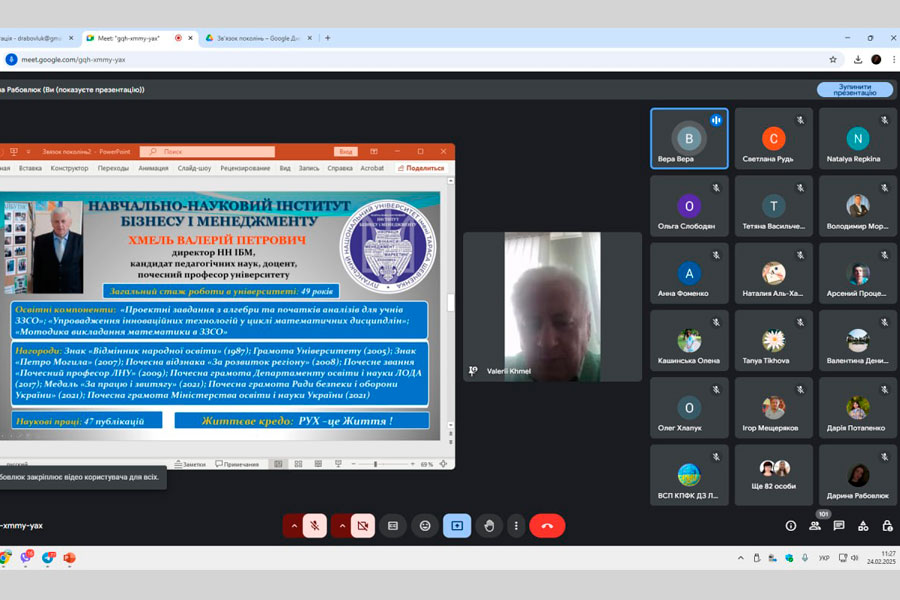Open the Вставка ribbon tab in PowerPoint
This screenshot has width=900, height=600.
(30, 168)
